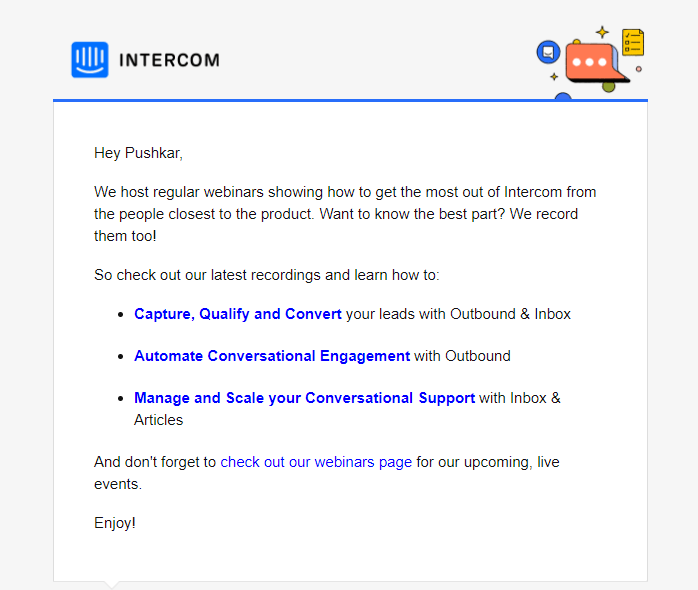Click the Hey Pushkar greeting text
698x590 pixels.
138,153
